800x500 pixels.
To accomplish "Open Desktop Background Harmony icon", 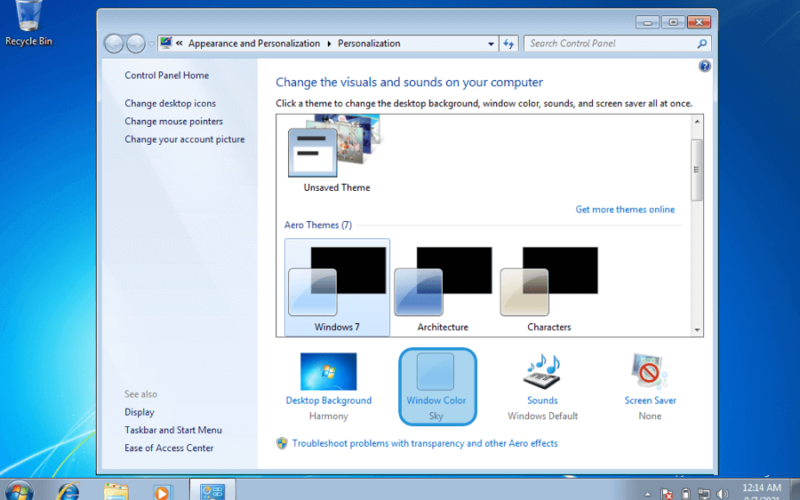I will (329, 371).
